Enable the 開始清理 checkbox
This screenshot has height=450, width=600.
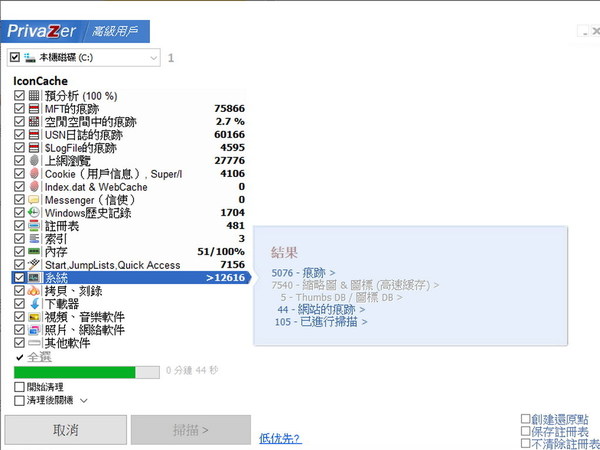pos(19,387)
